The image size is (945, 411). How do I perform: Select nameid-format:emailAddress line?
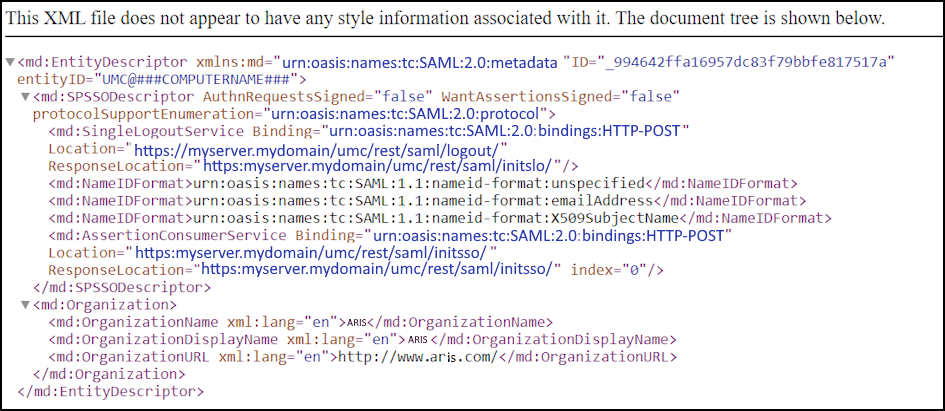pyautogui.click(x=427, y=201)
